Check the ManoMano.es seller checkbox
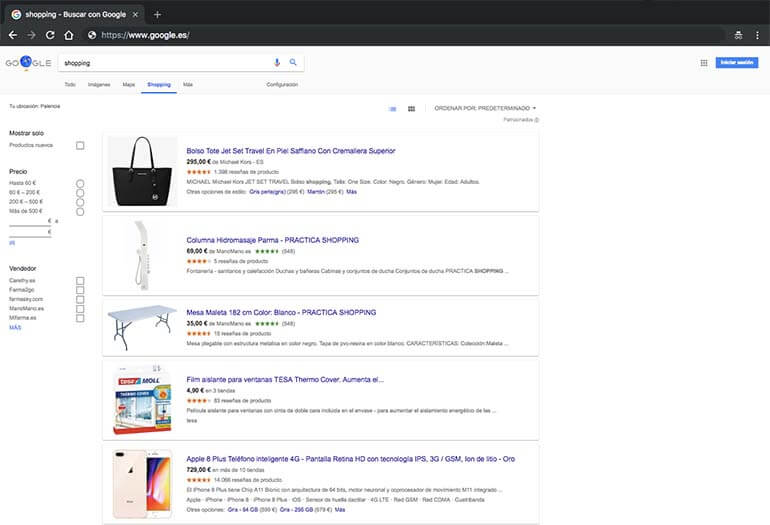Image resolution: width=770 pixels, height=525 pixels. tap(80, 309)
